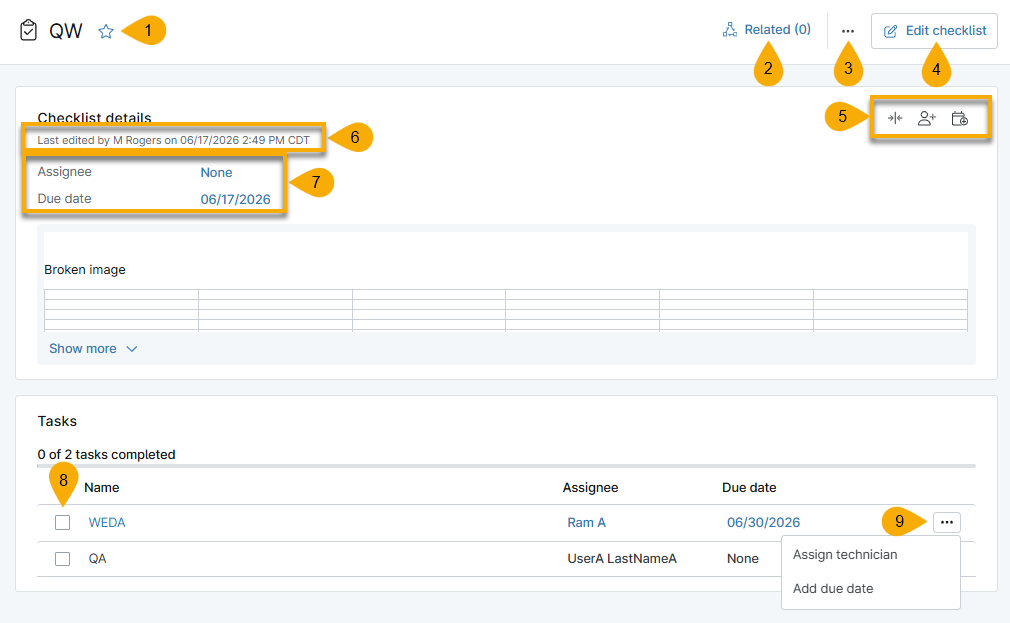Image resolution: width=1010 pixels, height=623 pixels.
Task: Click the QW checklist title
Action: pyautogui.click(x=66, y=31)
